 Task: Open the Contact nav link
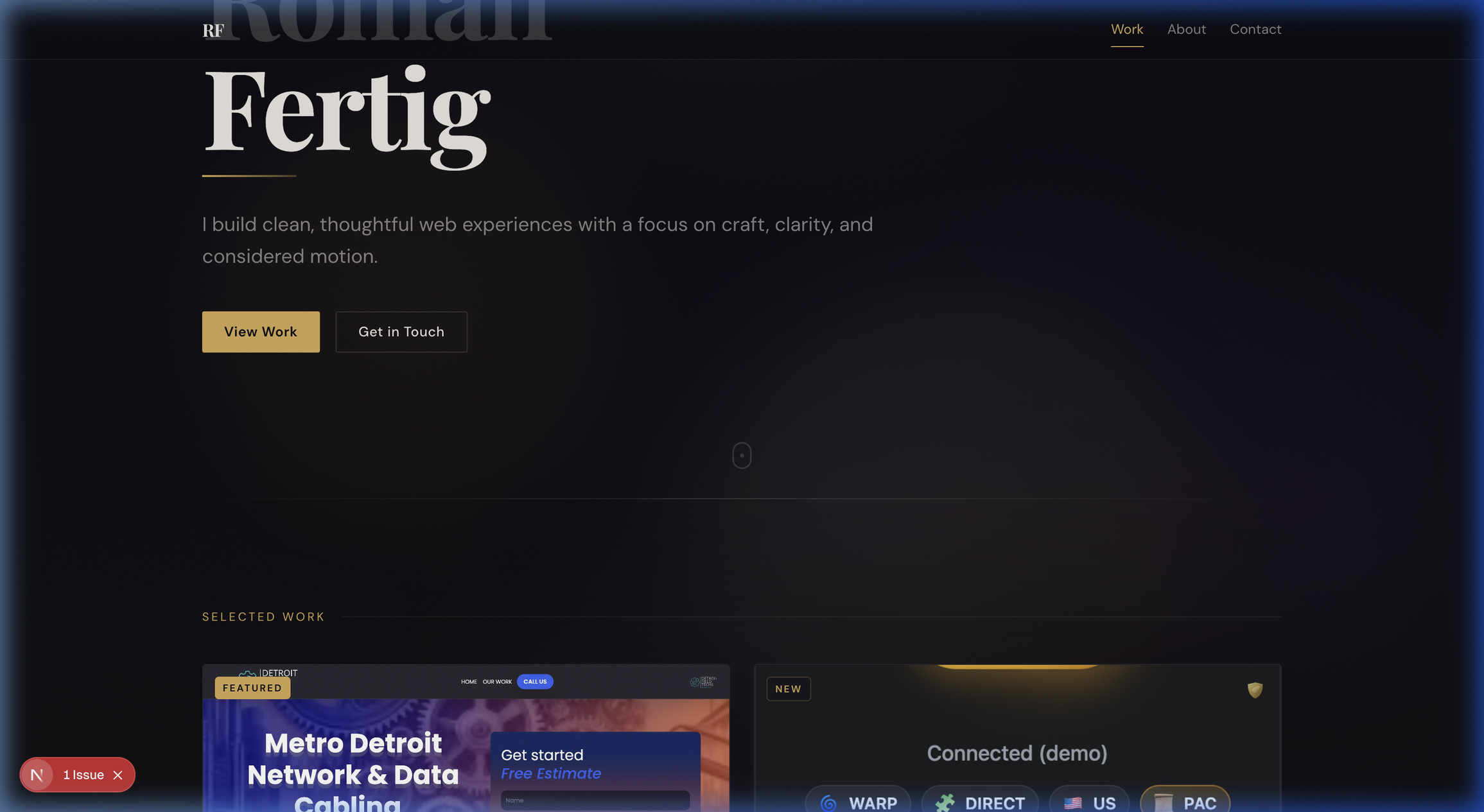pos(1255,30)
